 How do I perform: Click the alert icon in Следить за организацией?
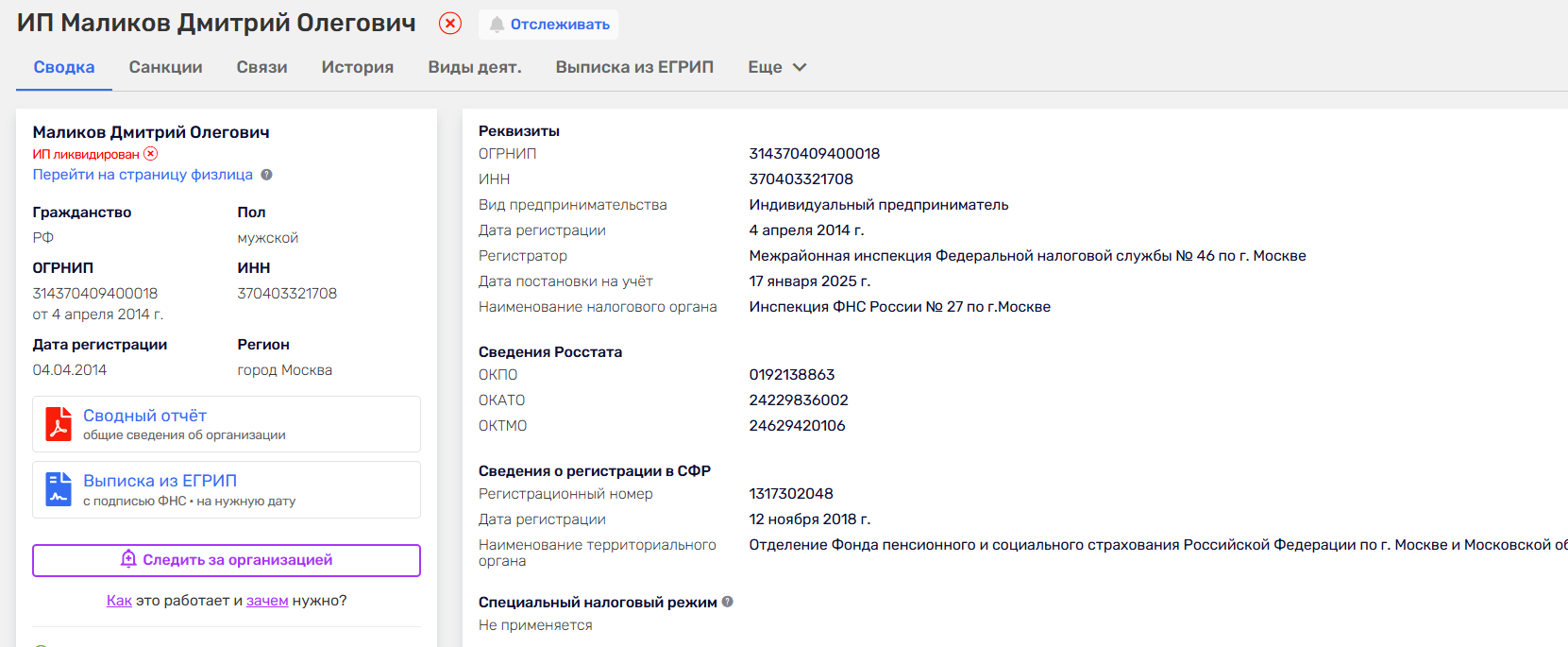click(x=128, y=559)
